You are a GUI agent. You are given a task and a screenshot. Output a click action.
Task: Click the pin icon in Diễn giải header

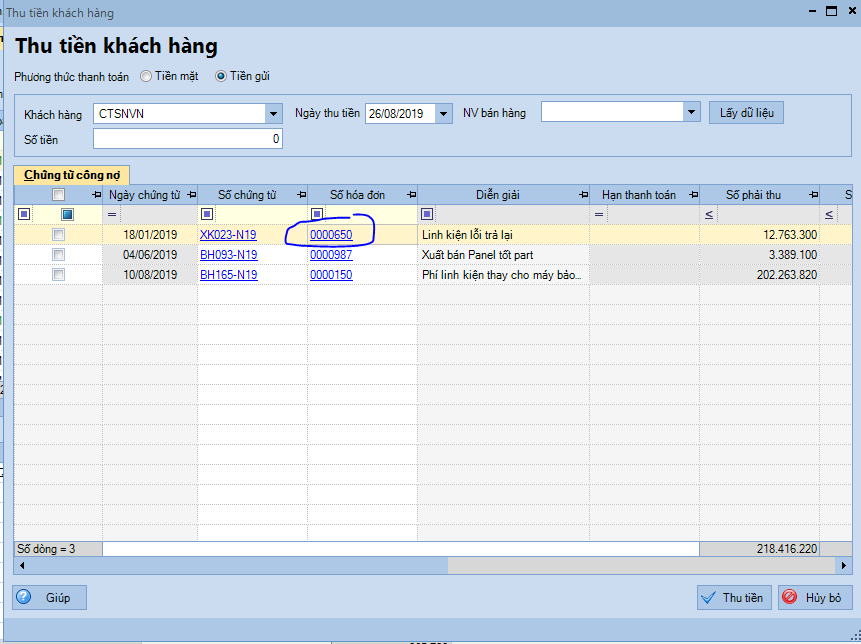click(x=579, y=195)
